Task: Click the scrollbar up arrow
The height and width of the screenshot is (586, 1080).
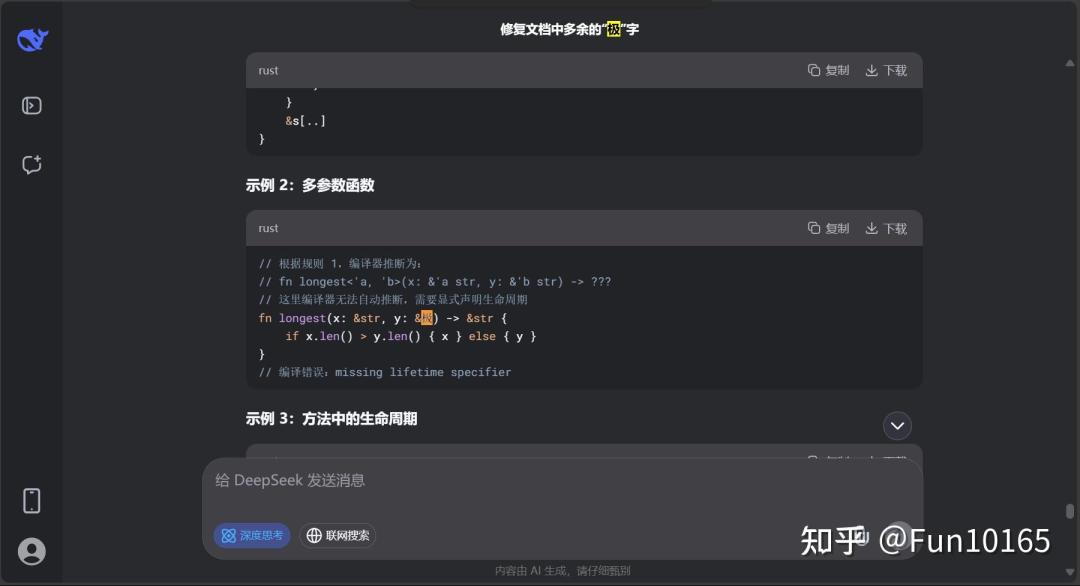Action: point(1070,63)
